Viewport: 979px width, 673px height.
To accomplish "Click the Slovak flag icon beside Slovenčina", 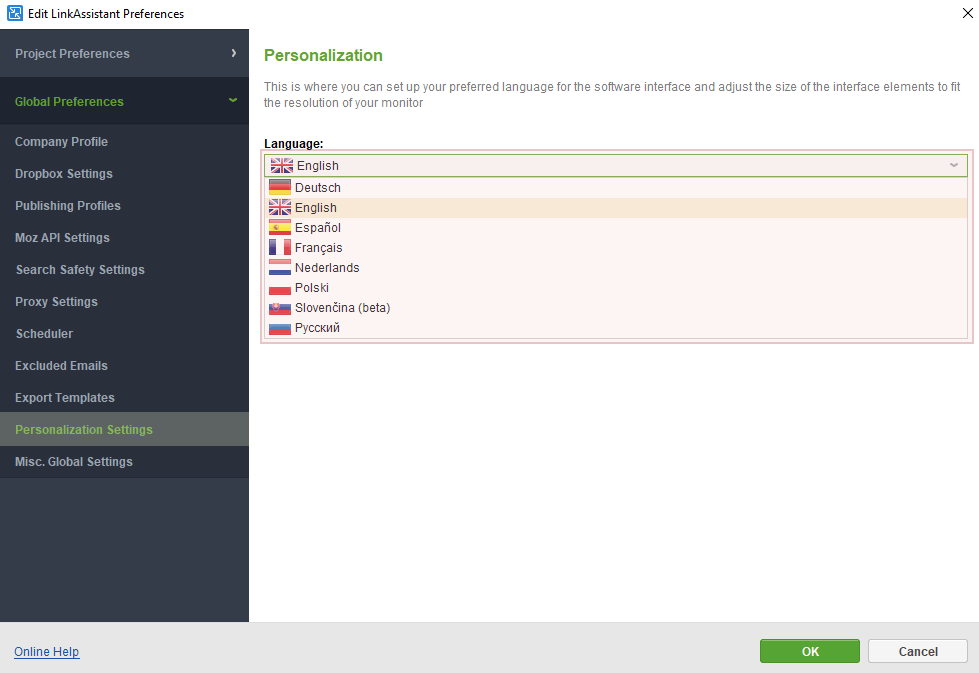I will click(280, 308).
